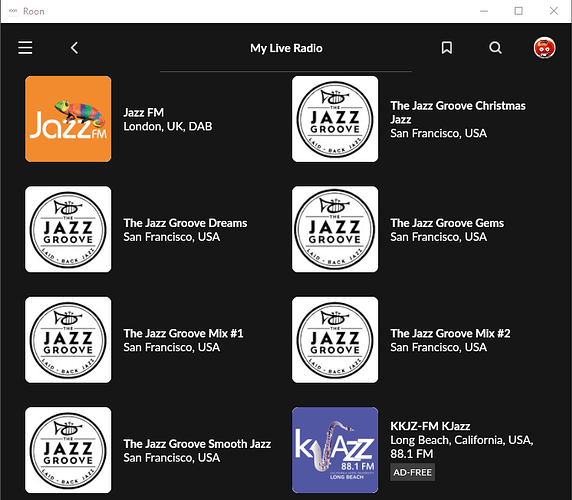Image resolution: width=572 pixels, height=500 pixels.
Task: Open The Jazz Groove Christmas Jazz title
Action: 458,112
